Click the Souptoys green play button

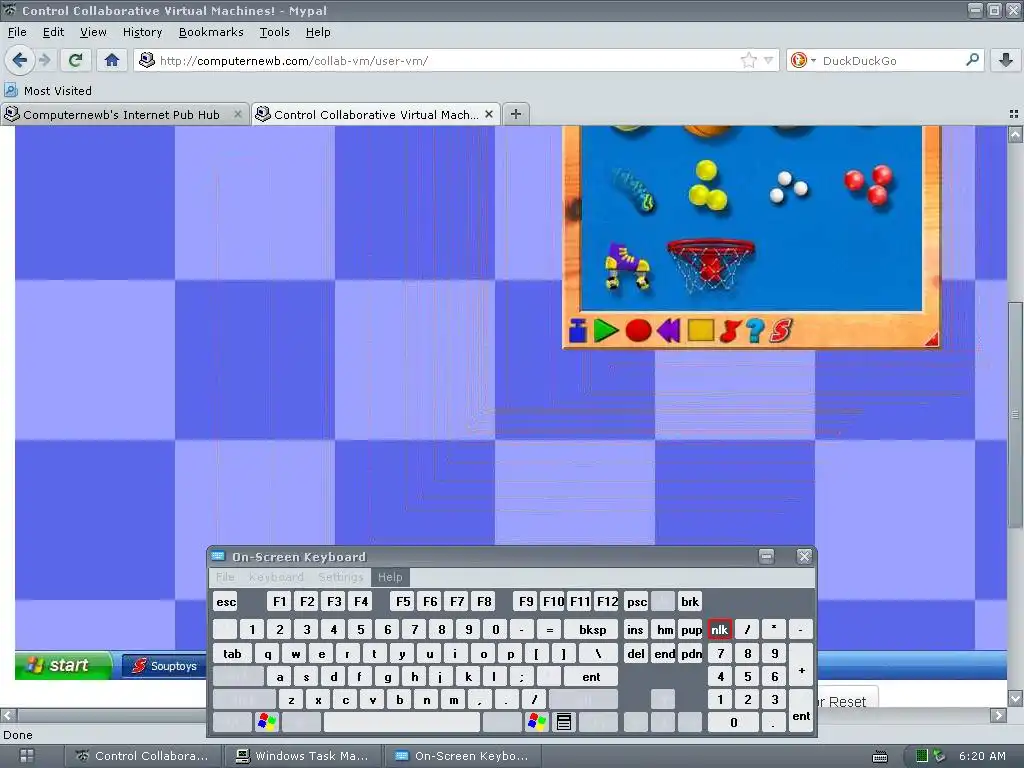tap(606, 330)
